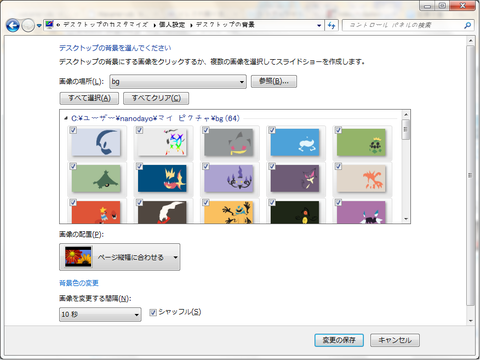The width and height of the screenshot is (480, 360).
Task: Click the 参照(B)... browse button
Action: point(274,81)
